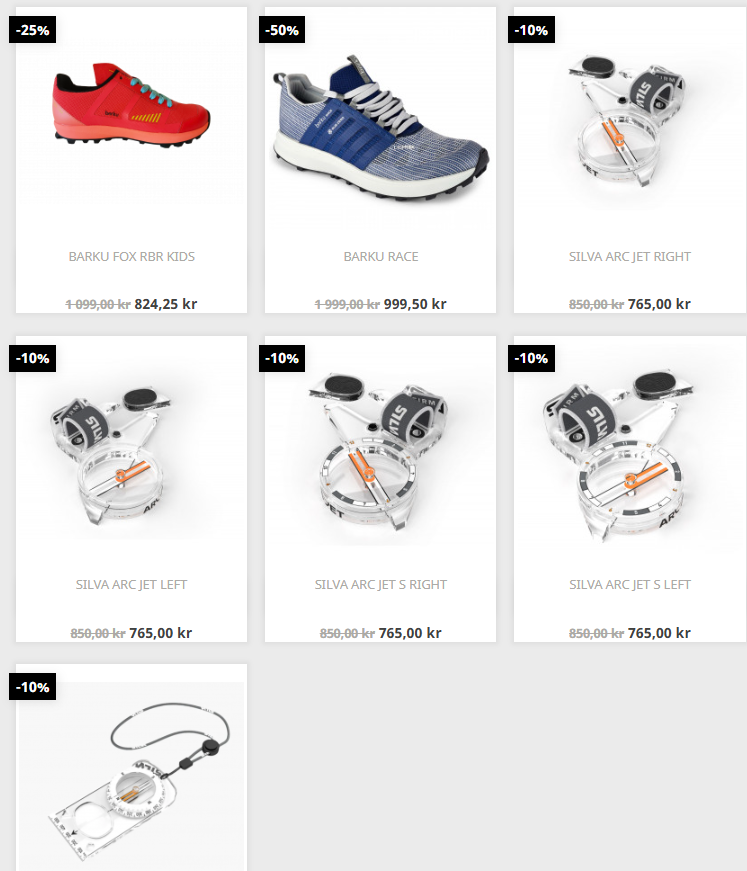Image resolution: width=747 pixels, height=871 pixels.
Task: Open the Silva Arc Jet Right compass image
Action: tap(628, 121)
